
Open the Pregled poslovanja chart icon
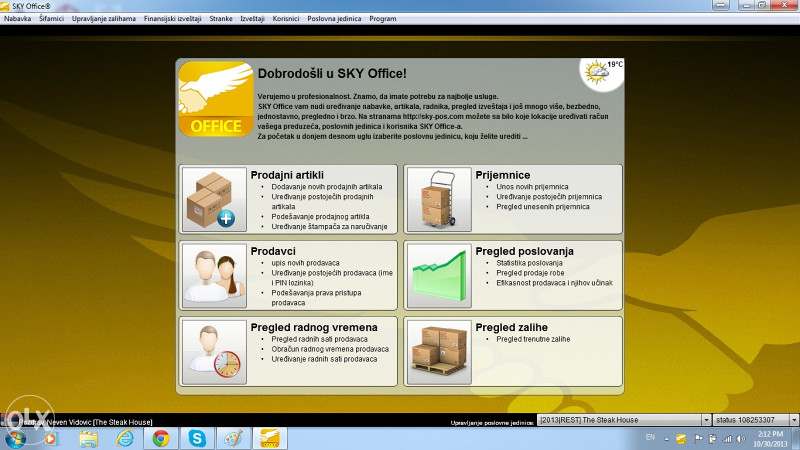[x=439, y=276]
